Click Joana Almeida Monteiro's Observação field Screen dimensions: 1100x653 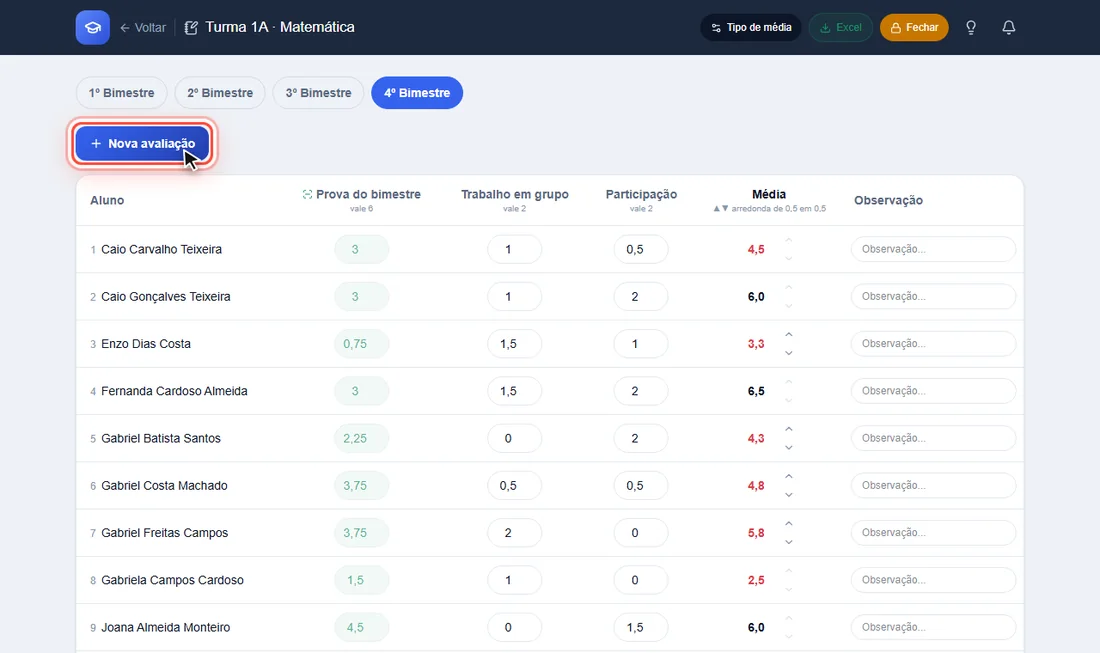pos(933,627)
